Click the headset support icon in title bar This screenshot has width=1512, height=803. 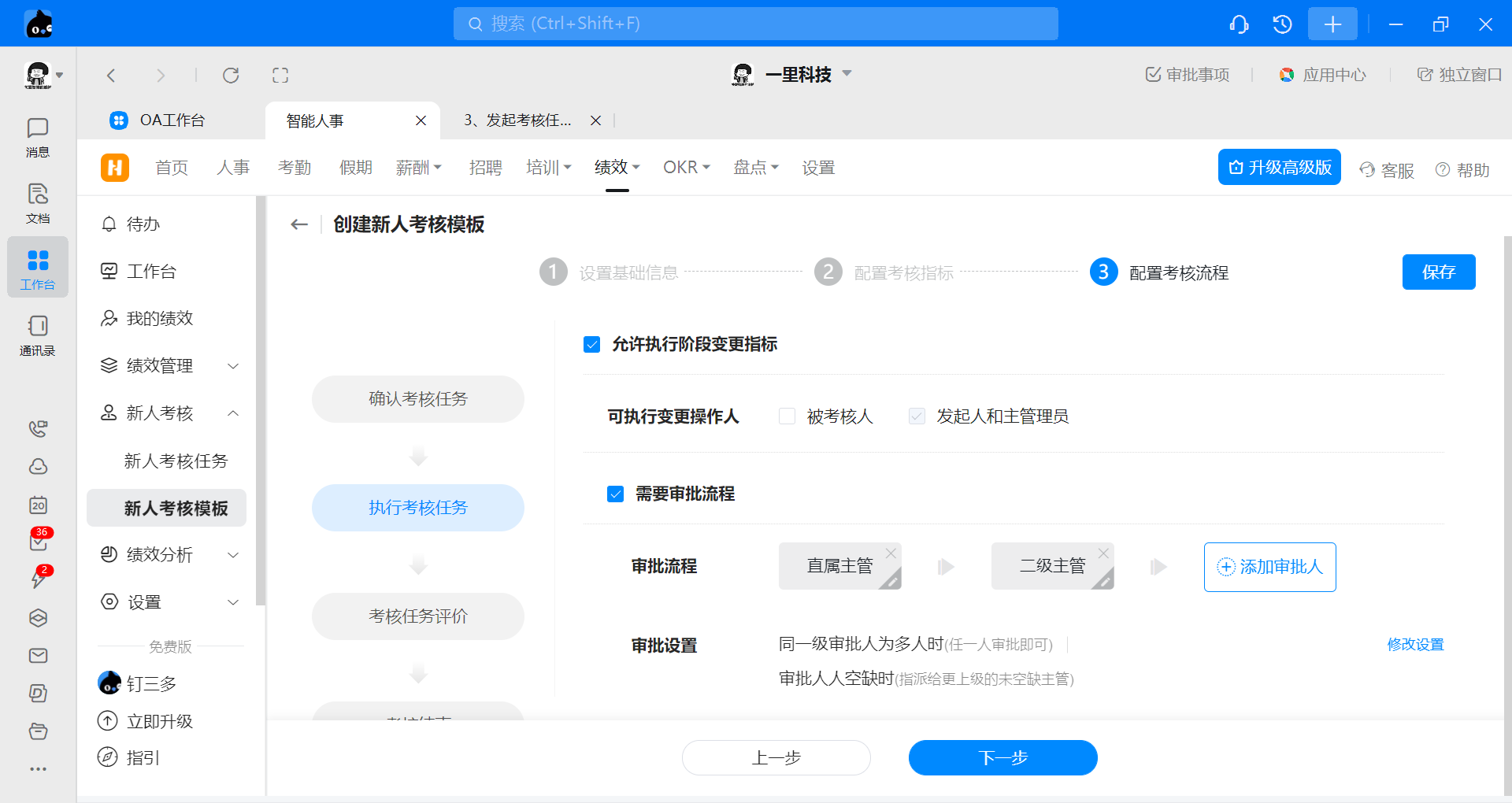click(1239, 24)
